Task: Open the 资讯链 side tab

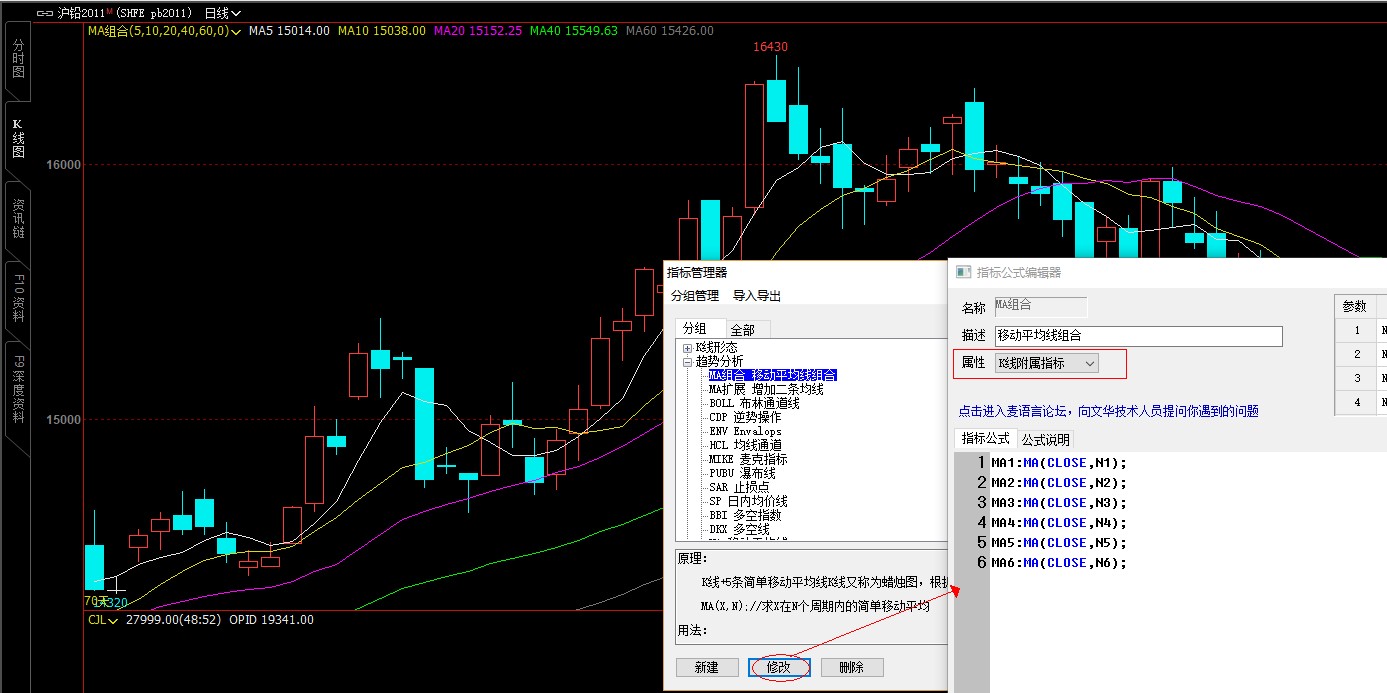Action: (18, 219)
